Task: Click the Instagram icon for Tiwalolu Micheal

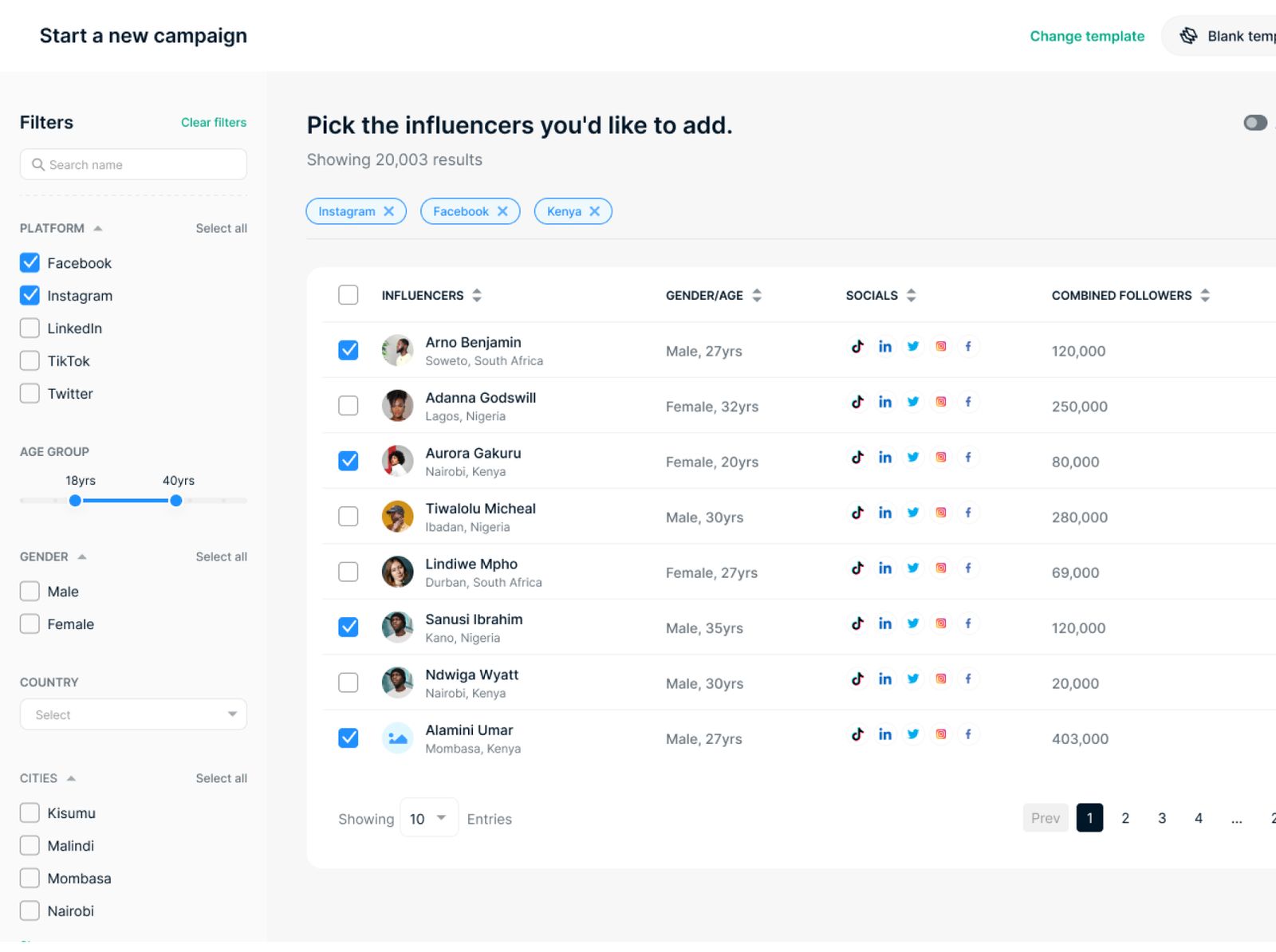Action: point(940,513)
